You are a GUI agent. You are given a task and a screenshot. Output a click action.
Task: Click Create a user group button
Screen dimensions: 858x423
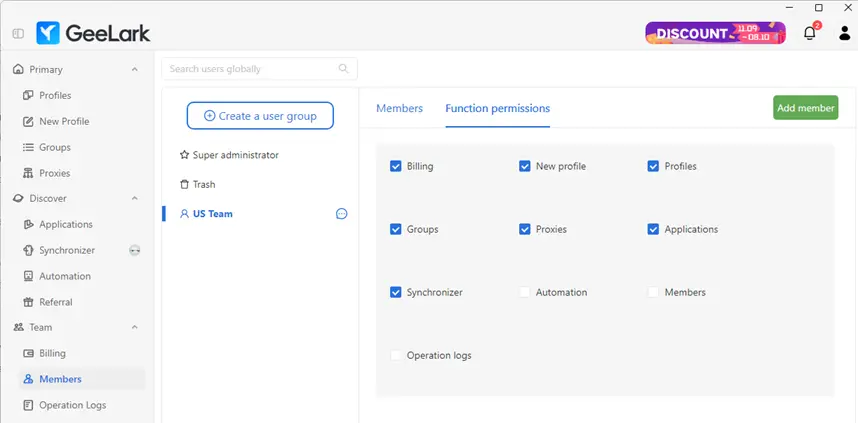click(x=260, y=116)
